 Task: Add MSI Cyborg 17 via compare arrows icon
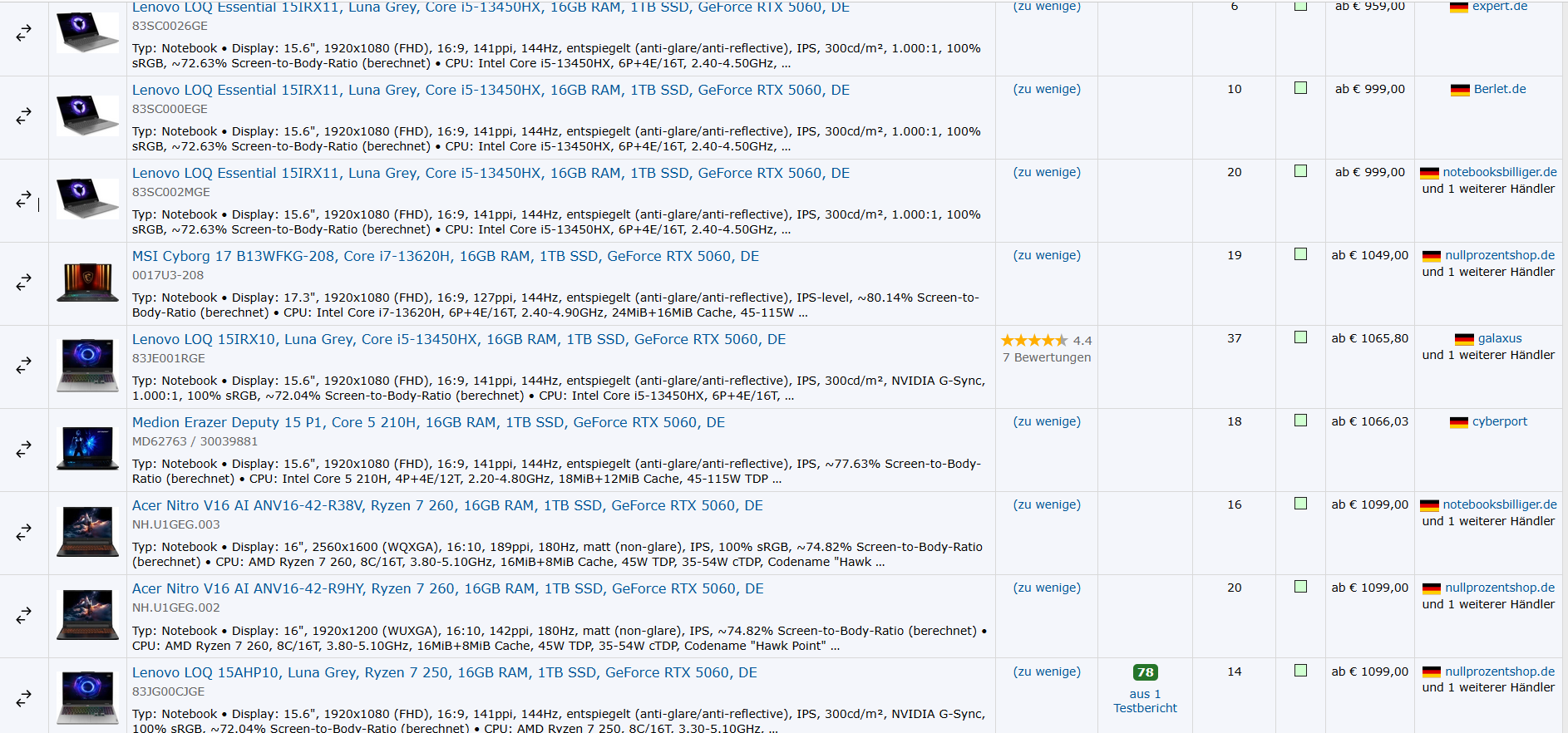click(x=24, y=283)
